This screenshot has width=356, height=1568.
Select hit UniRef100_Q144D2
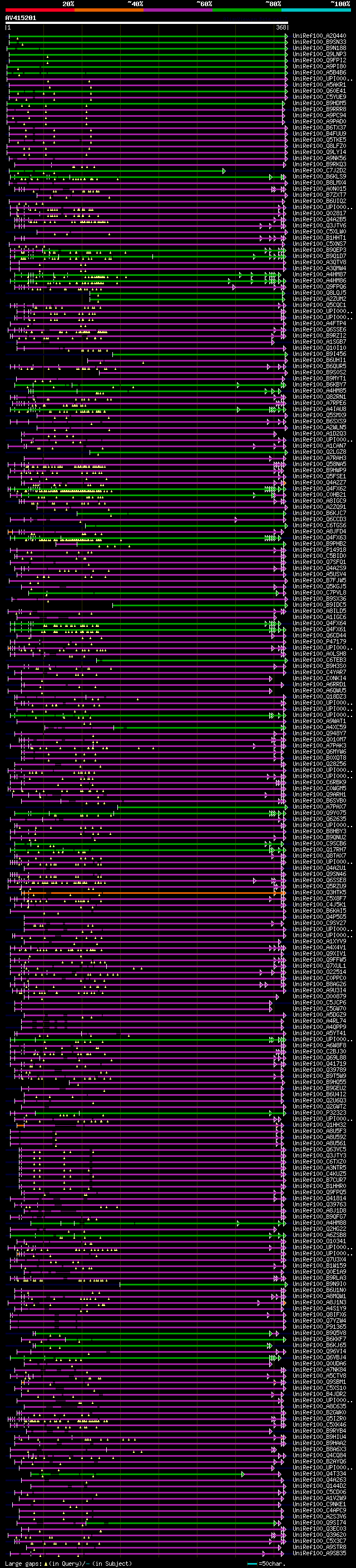click(319, 1486)
